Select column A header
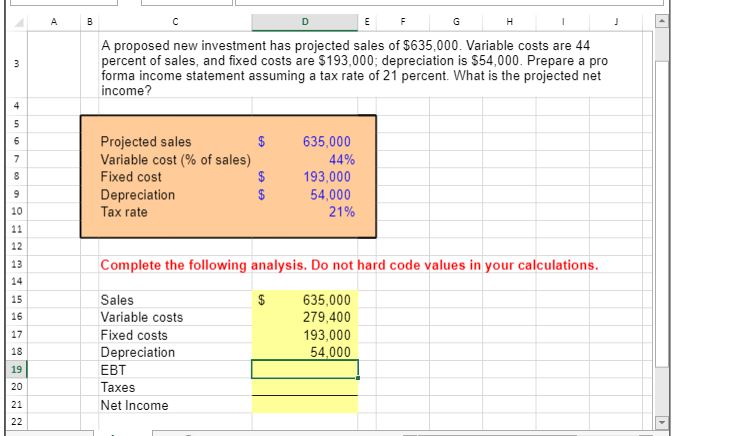The width and height of the screenshot is (753, 436). pyautogui.click(x=54, y=22)
